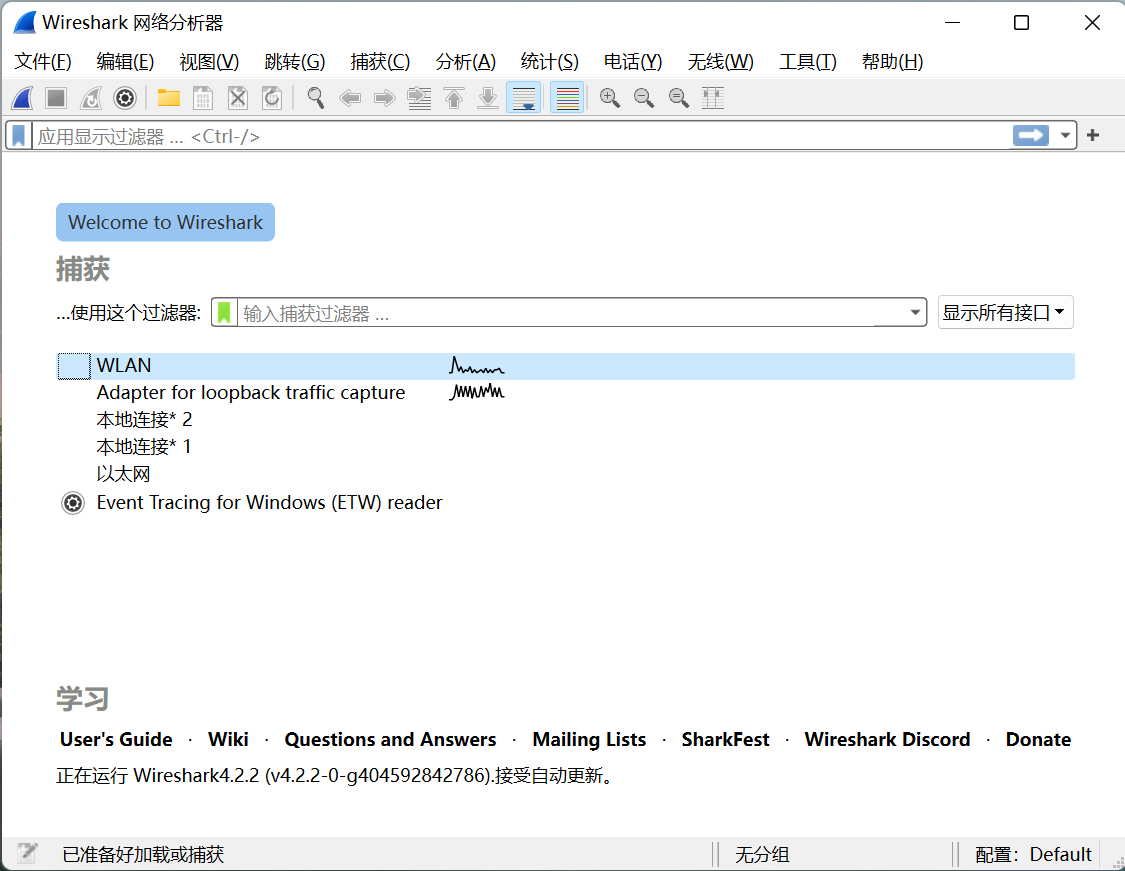Reset text zoom to normal size
The width and height of the screenshot is (1125, 871).
679,98
